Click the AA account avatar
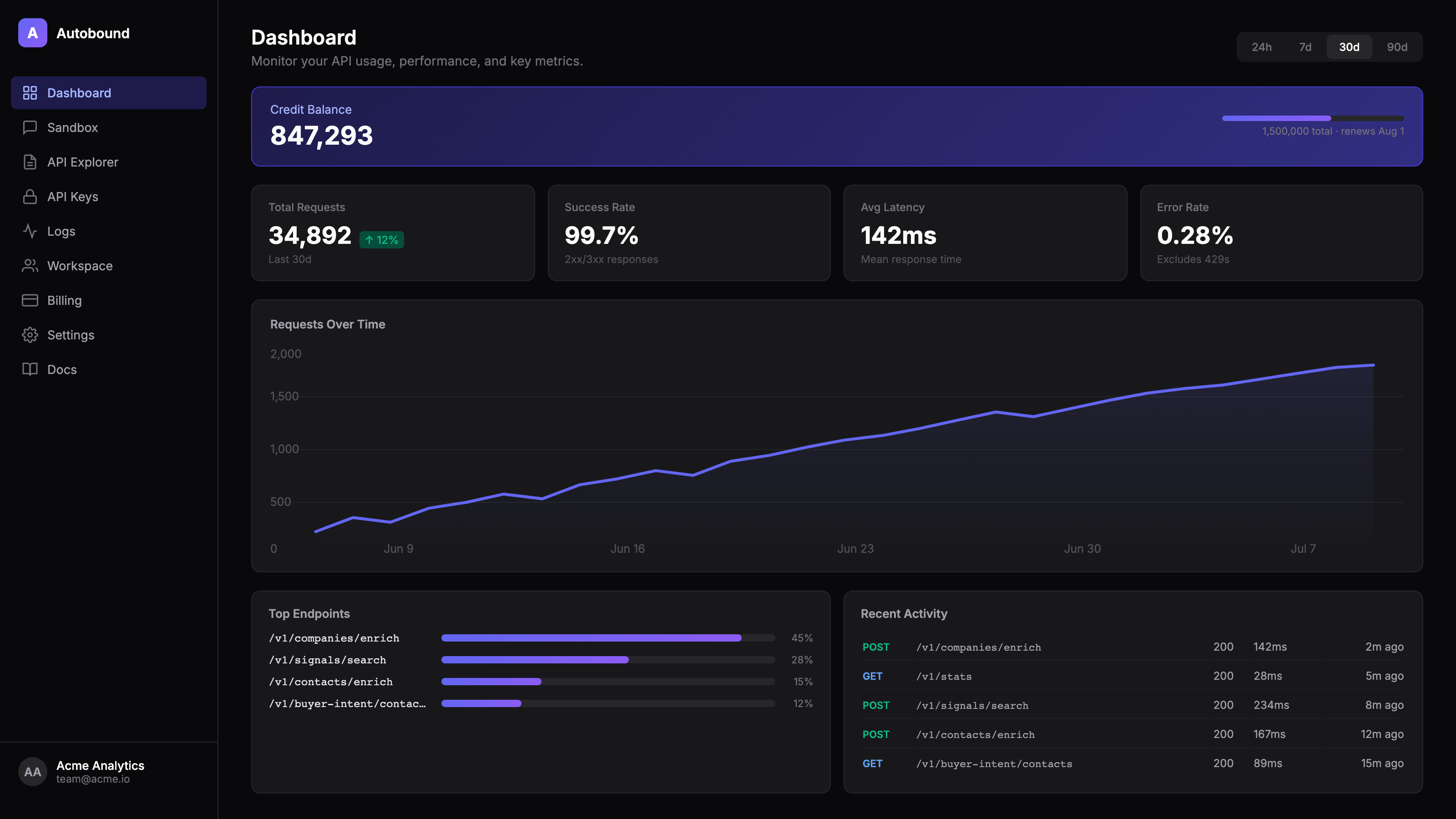Image resolution: width=1456 pixels, height=819 pixels. (x=32, y=772)
